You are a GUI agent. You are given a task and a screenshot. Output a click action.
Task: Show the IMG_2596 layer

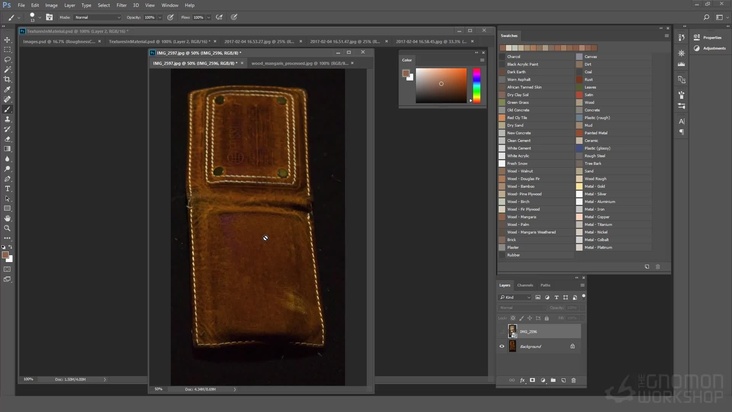[x=503, y=330]
